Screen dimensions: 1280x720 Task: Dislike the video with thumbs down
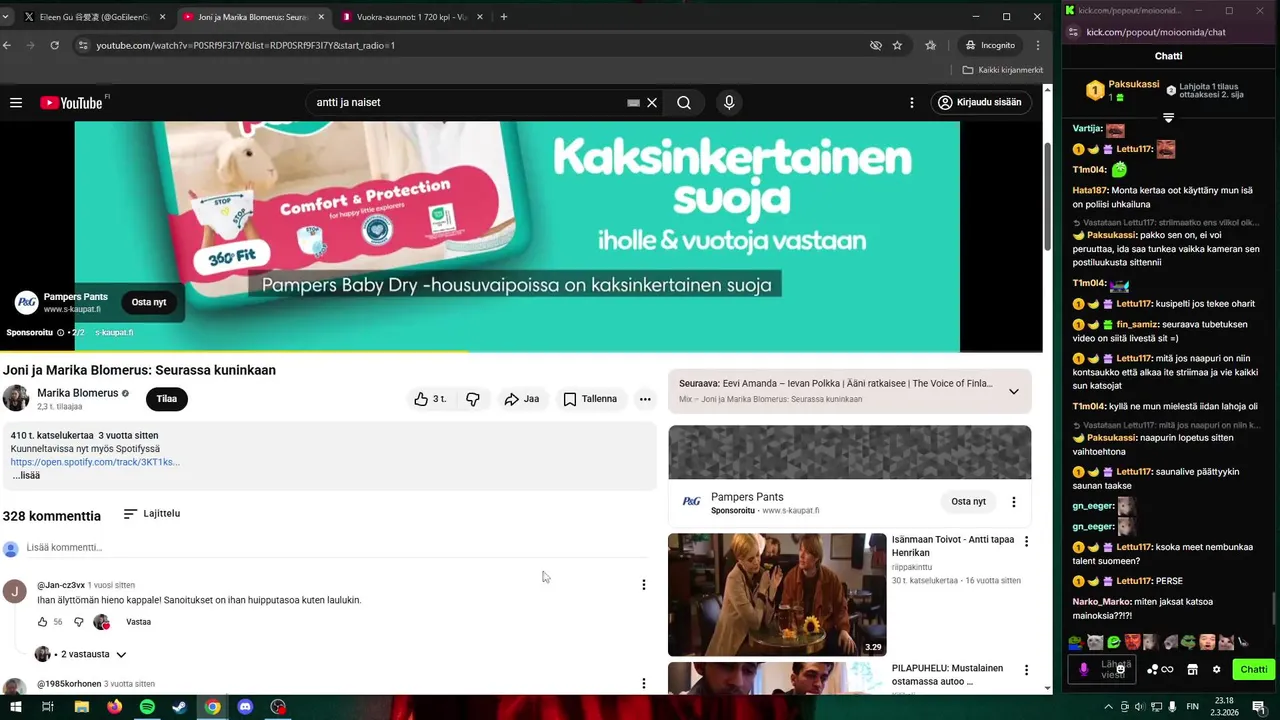pyautogui.click(x=473, y=399)
